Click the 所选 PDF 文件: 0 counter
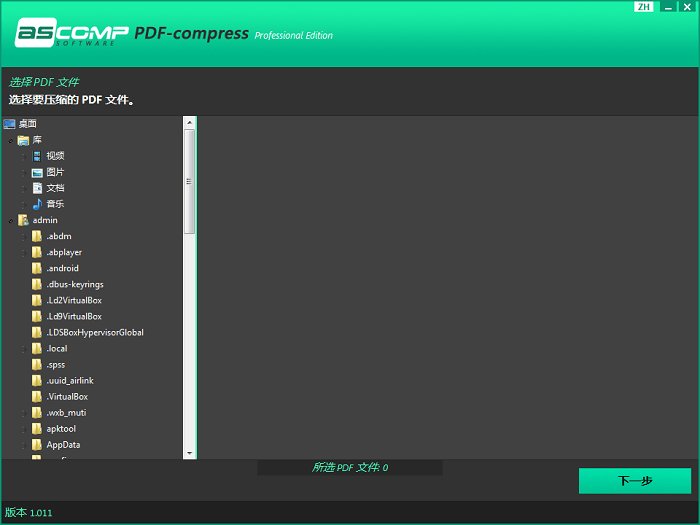Image resolution: width=700 pixels, height=525 pixels. (x=350, y=467)
